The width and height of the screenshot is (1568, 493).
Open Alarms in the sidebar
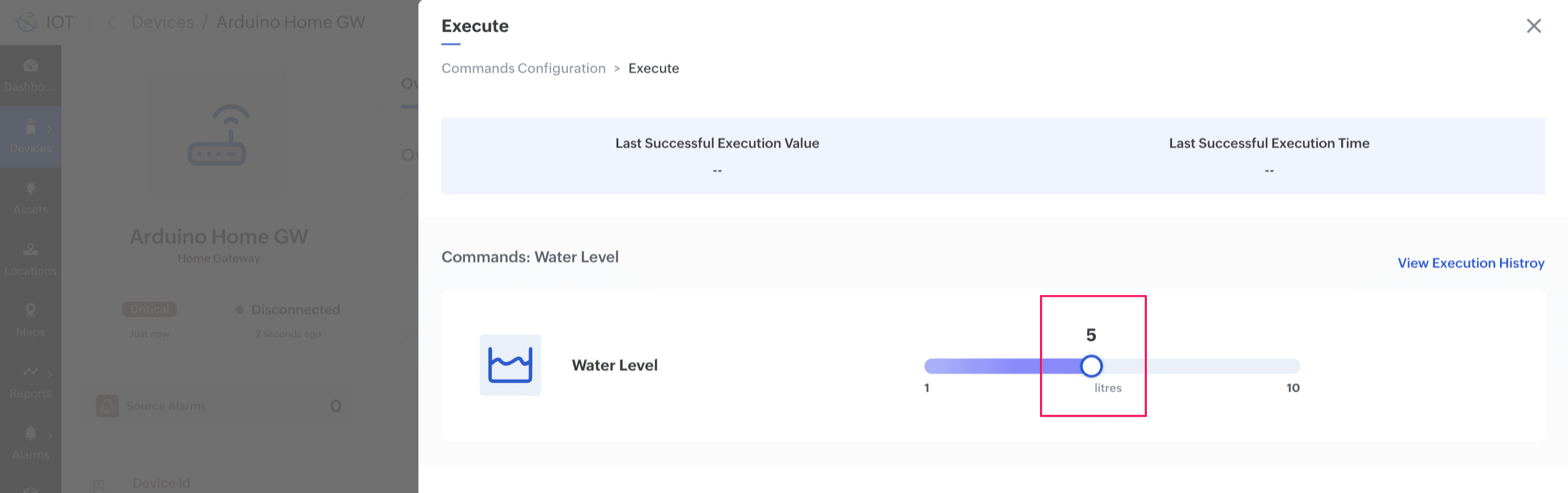tap(31, 433)
